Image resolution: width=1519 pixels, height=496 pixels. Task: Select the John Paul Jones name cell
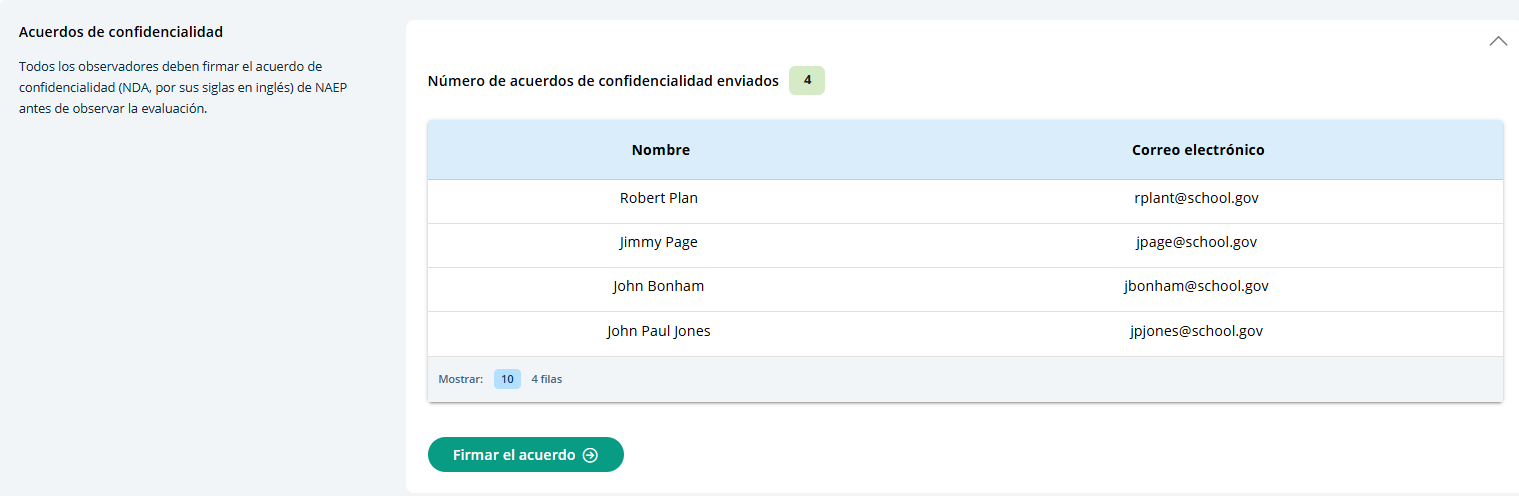tap(659, 330)
